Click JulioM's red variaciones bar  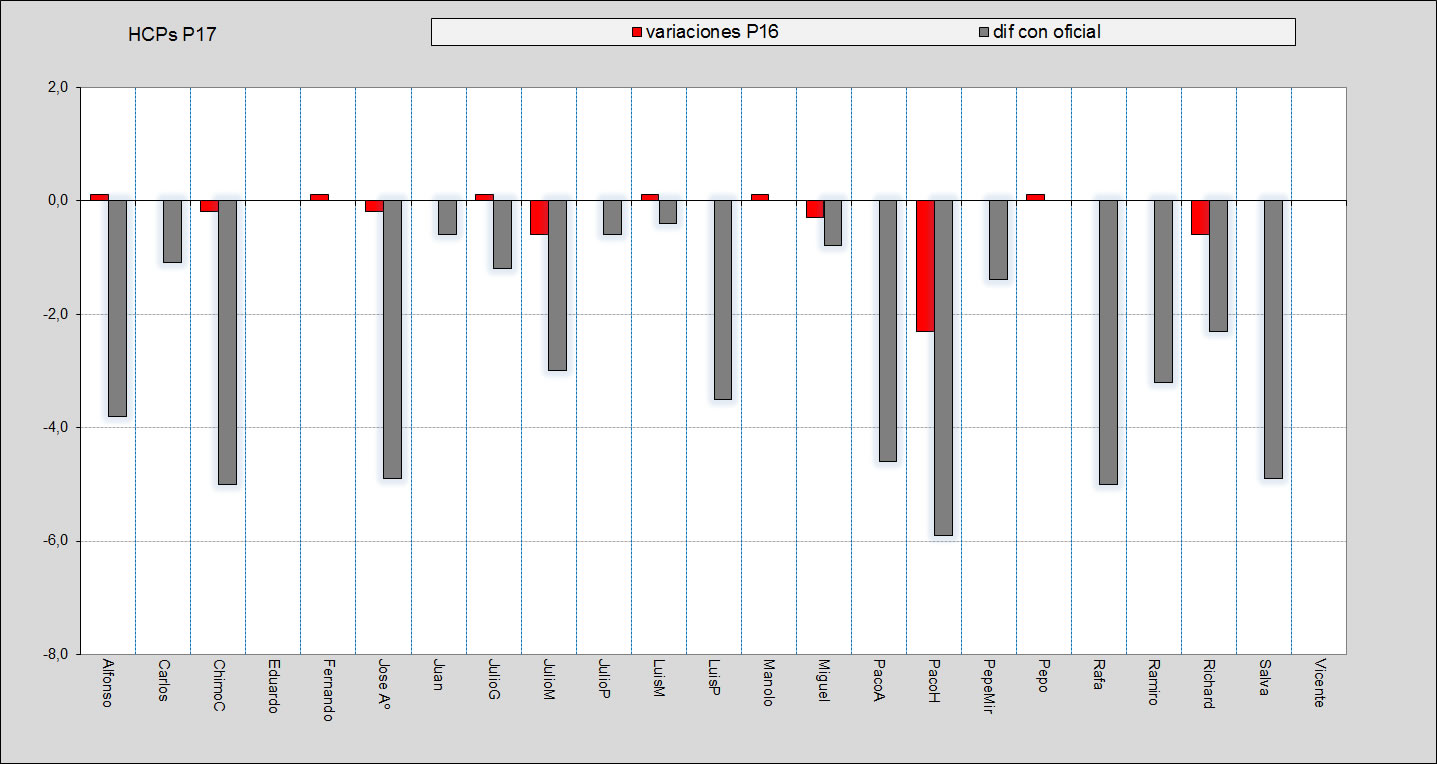click(539, 217)
